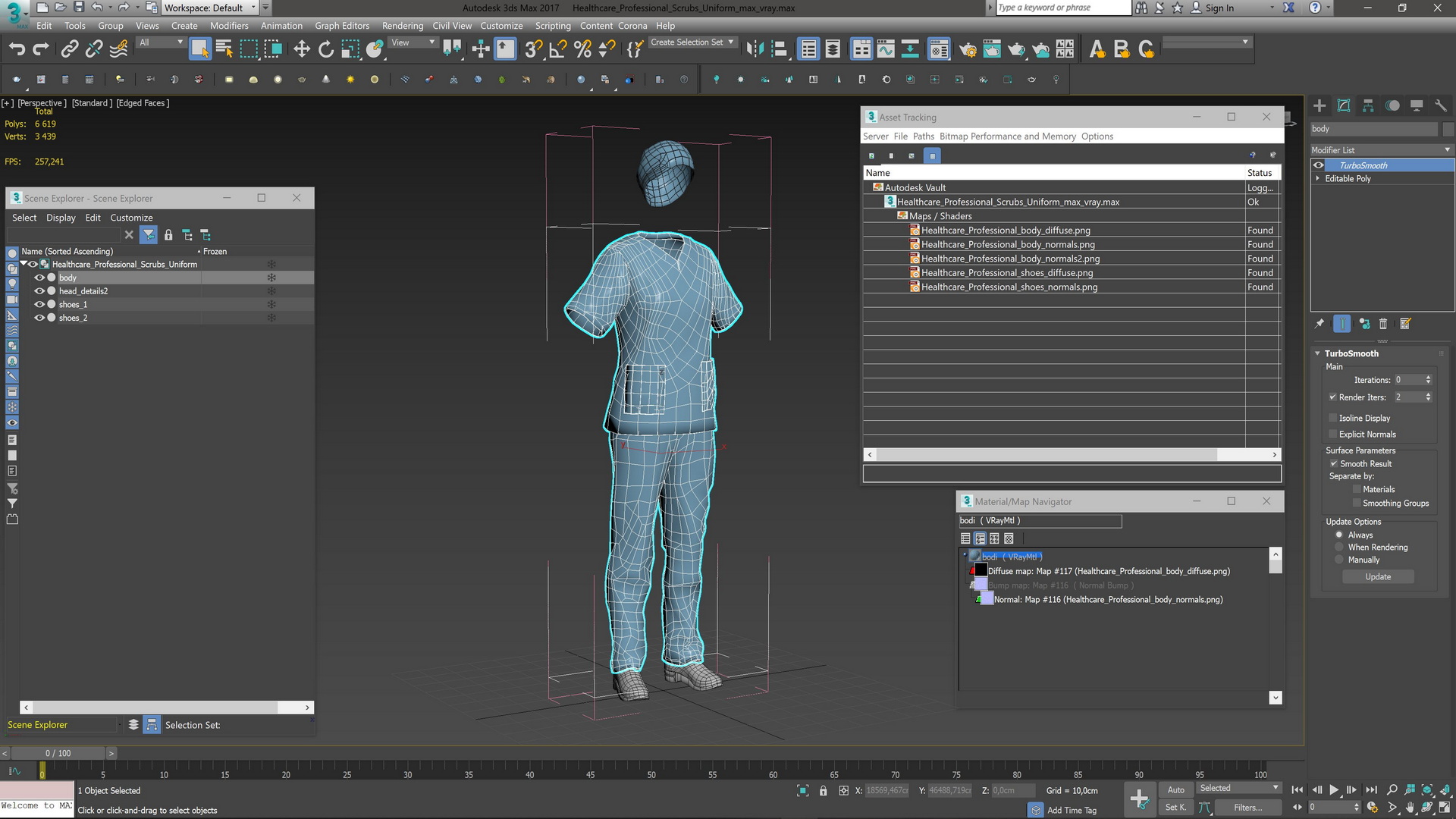This screenshot has height=819, width=1456.
Task: Open the Workspace Default dropdown
Action: pyautogui.click(x=210, y=8)
